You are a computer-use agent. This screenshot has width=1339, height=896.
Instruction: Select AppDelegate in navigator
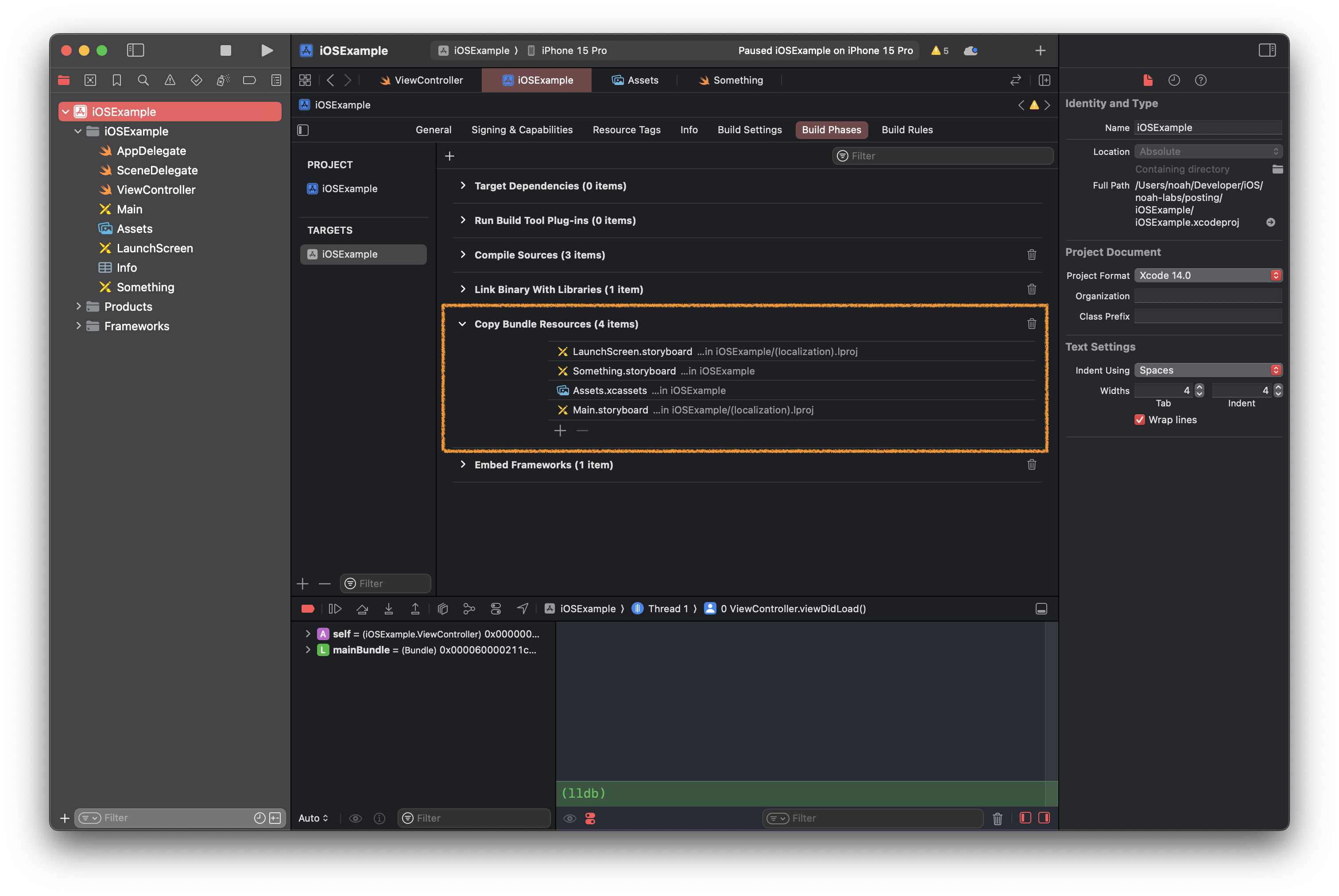click(151, 151)
